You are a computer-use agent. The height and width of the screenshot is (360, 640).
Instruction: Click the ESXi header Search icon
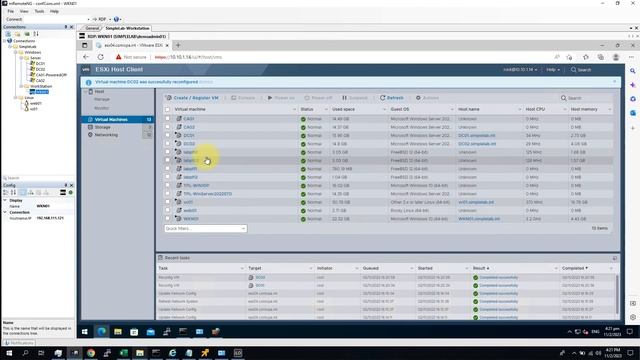(573, 70)
